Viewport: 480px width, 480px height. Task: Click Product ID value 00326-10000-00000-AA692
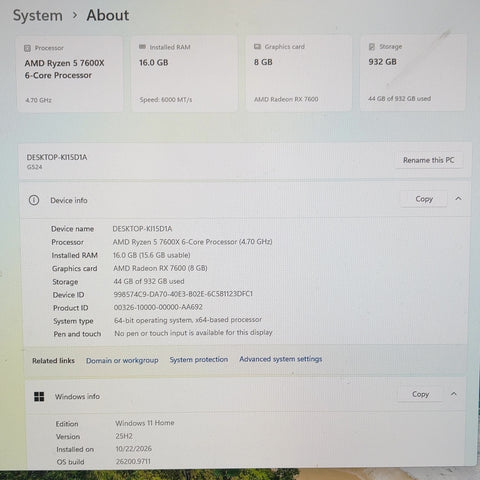[158, 307]
